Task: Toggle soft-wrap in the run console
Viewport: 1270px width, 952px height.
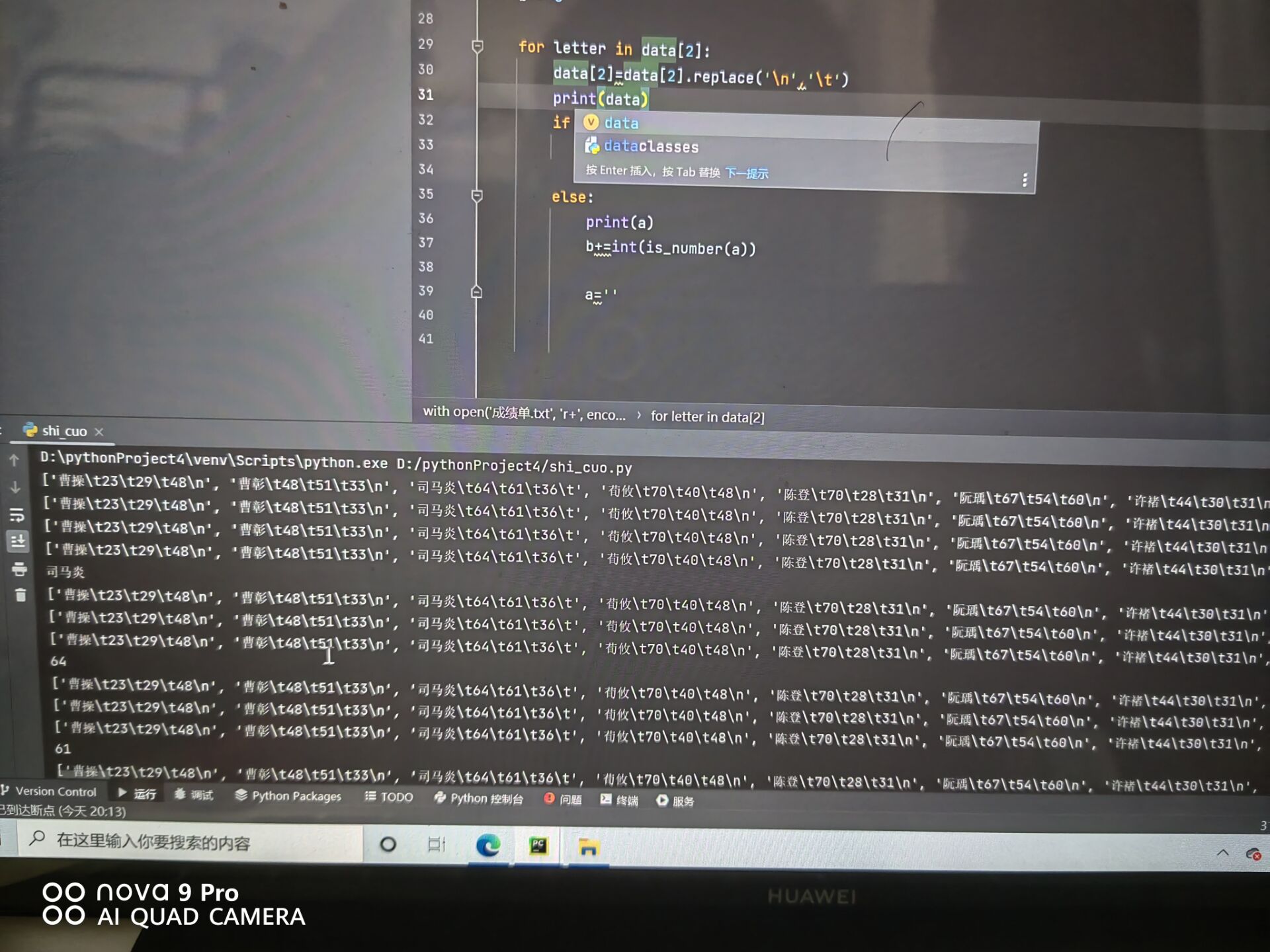Action: (17, 514)
